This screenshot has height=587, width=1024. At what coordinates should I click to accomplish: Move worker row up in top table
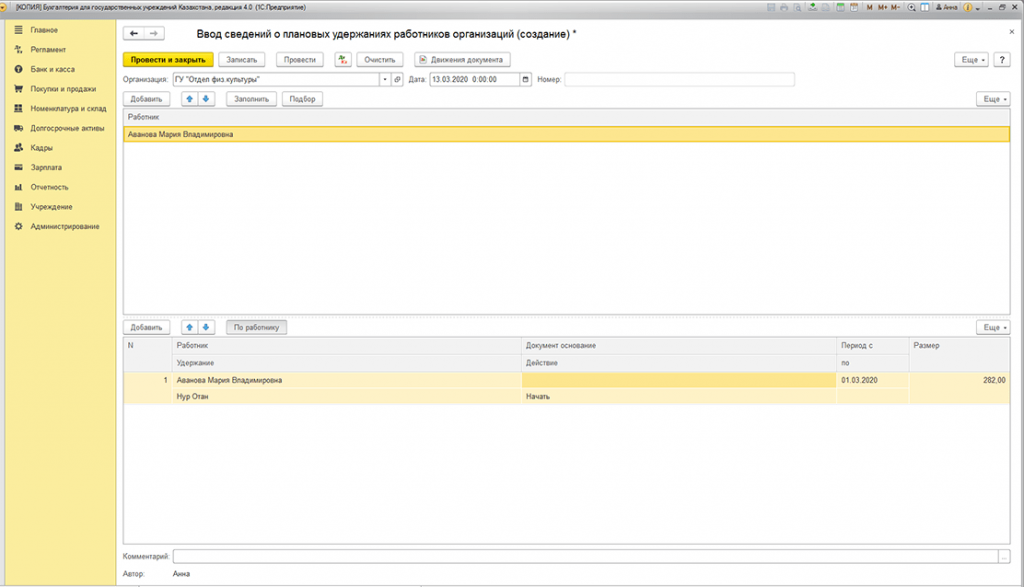[x=190, y=99]
